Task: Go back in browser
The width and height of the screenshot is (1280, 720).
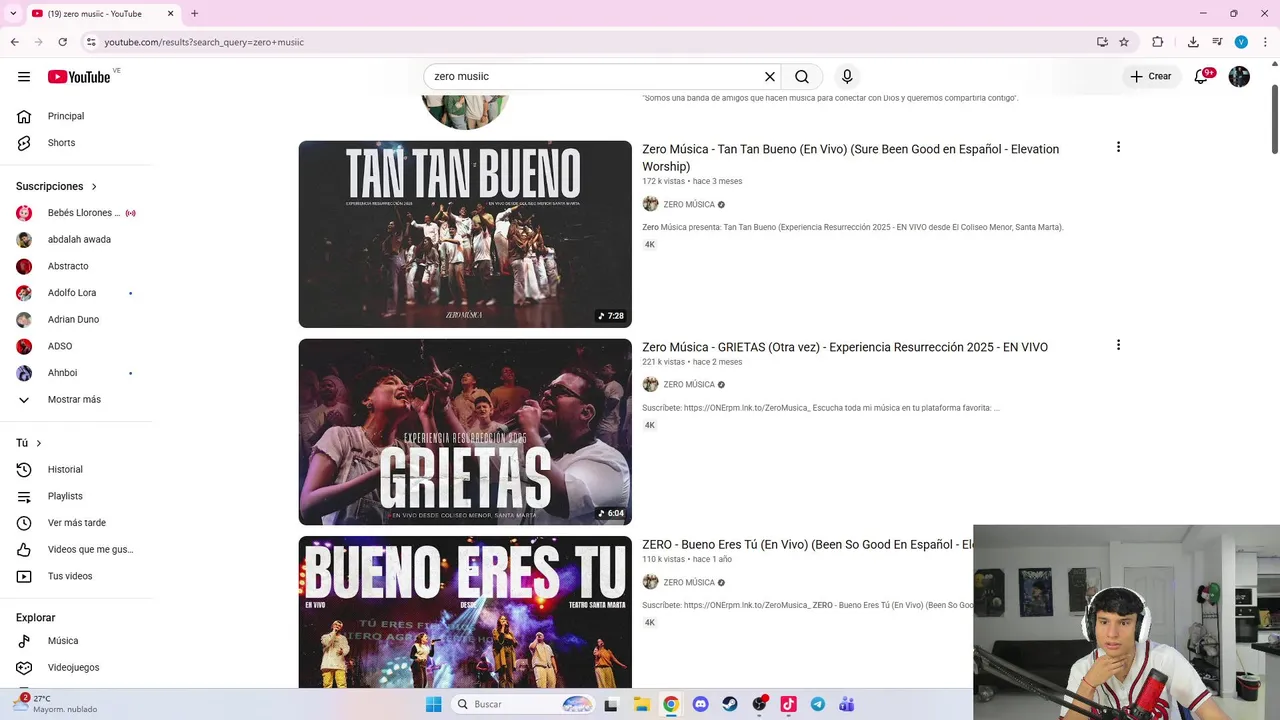Action: click(x=15, y=42)
